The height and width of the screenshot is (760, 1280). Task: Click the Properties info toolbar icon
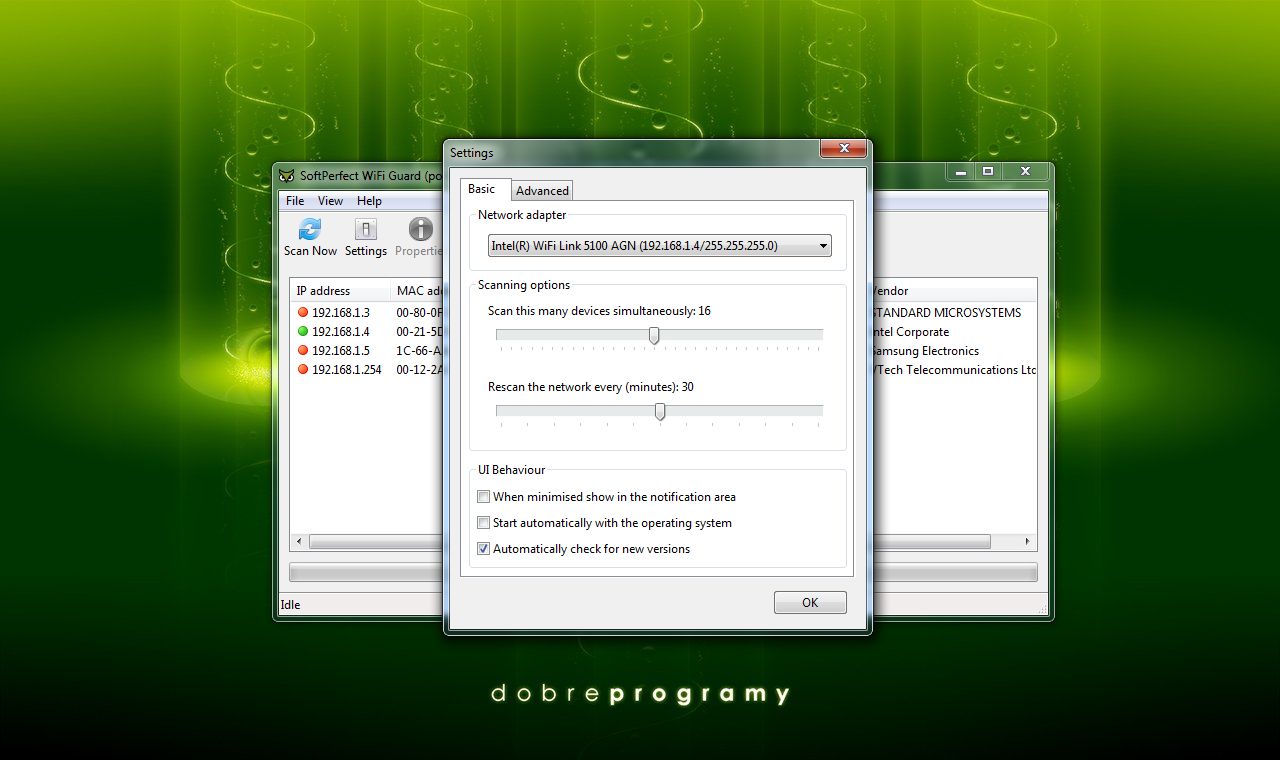click(x=421, y=229)
